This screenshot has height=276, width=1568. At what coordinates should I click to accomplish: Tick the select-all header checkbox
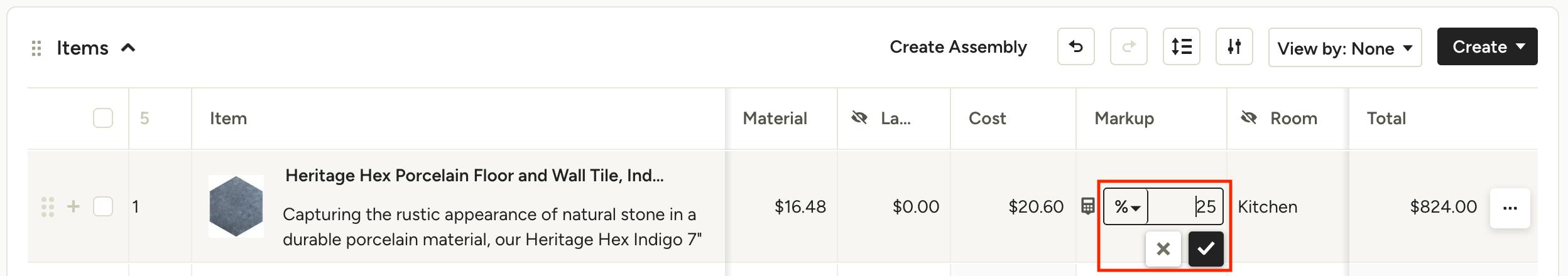103,118
